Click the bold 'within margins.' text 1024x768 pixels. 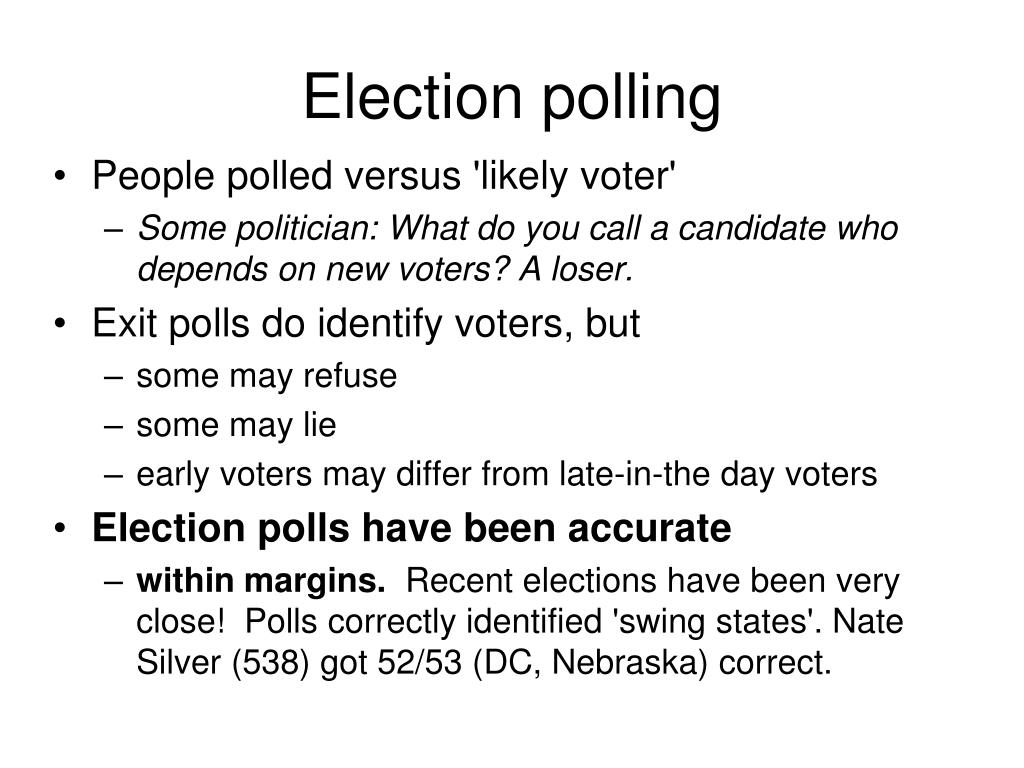tap(261, 581)
